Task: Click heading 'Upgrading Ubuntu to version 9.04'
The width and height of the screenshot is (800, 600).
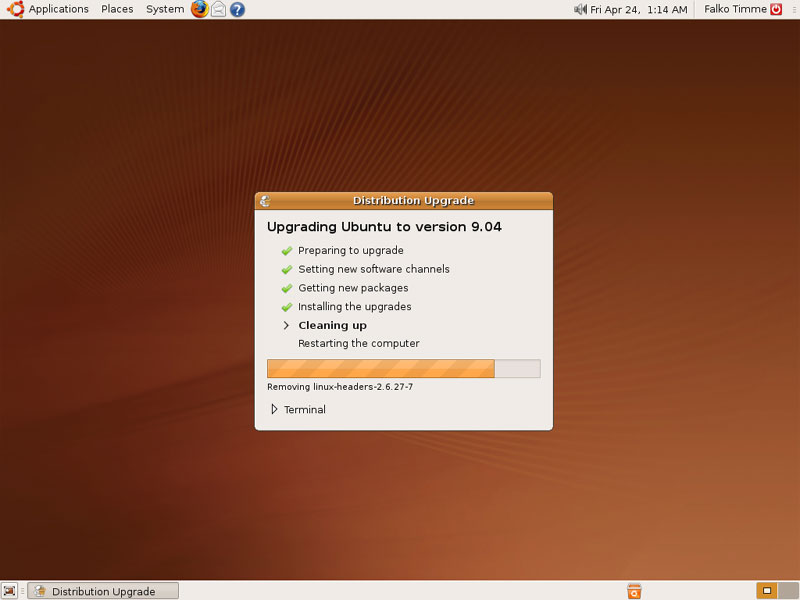Action: pyautogui.click(x=384, y=227)
